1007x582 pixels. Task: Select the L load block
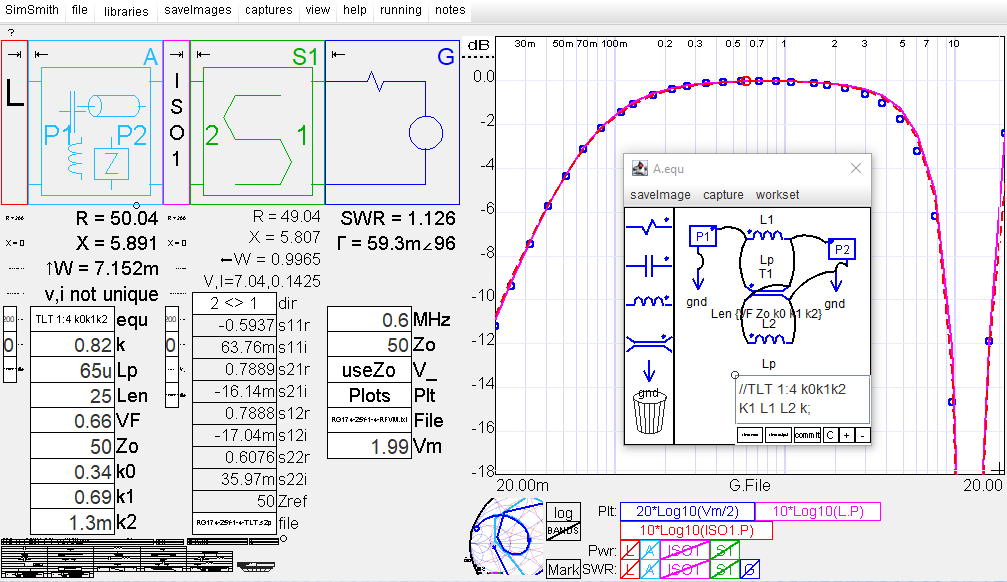14,122
